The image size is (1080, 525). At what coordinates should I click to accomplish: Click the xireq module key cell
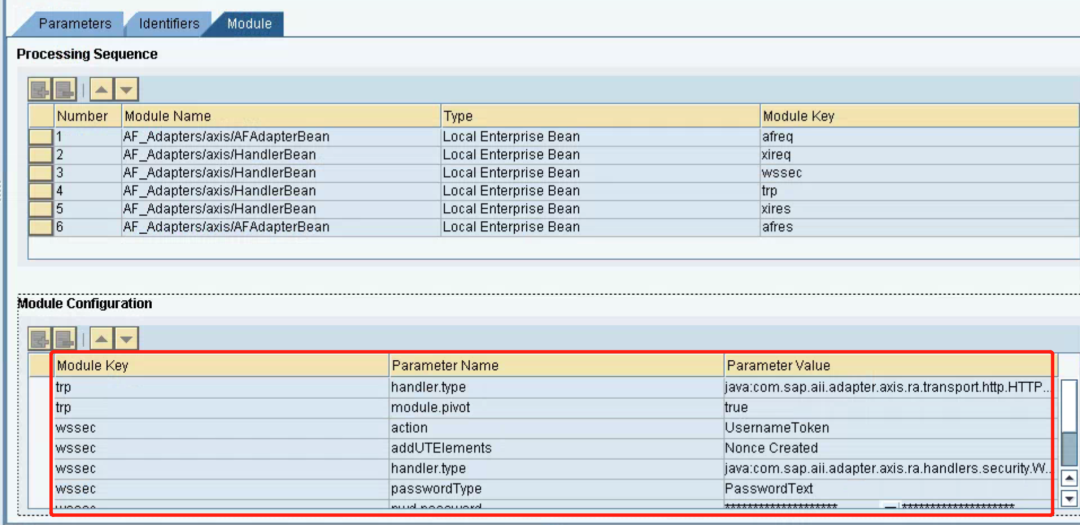click(x=920, y=154)
